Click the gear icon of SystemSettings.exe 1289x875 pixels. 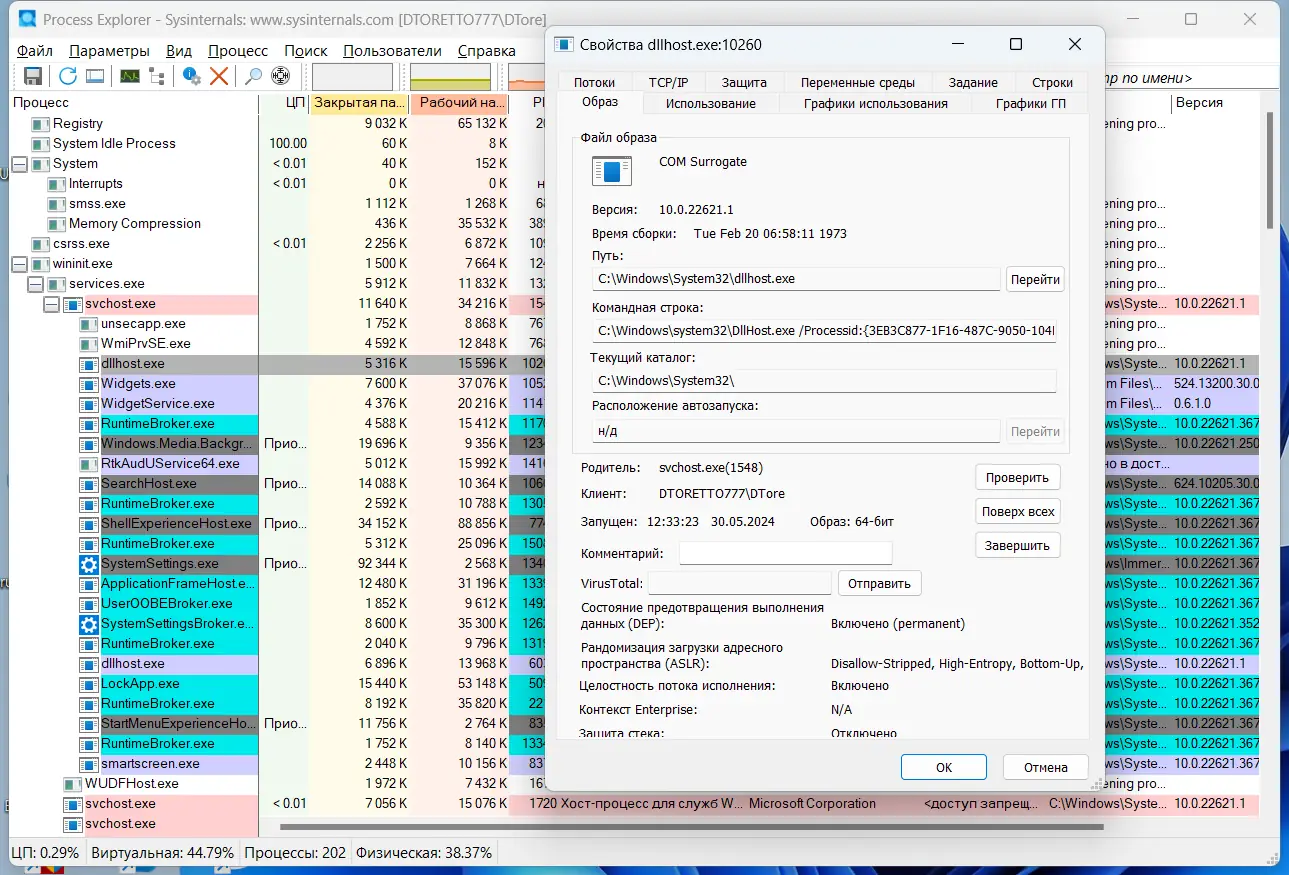88,564
